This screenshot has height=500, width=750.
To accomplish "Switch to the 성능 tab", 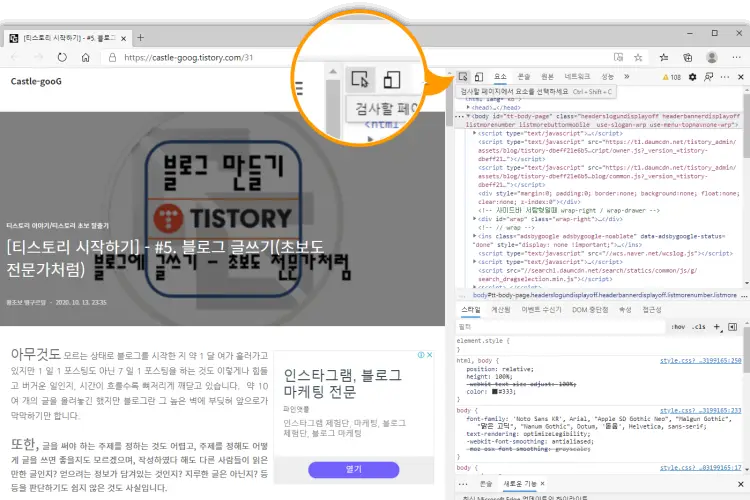I will [607, 77].
